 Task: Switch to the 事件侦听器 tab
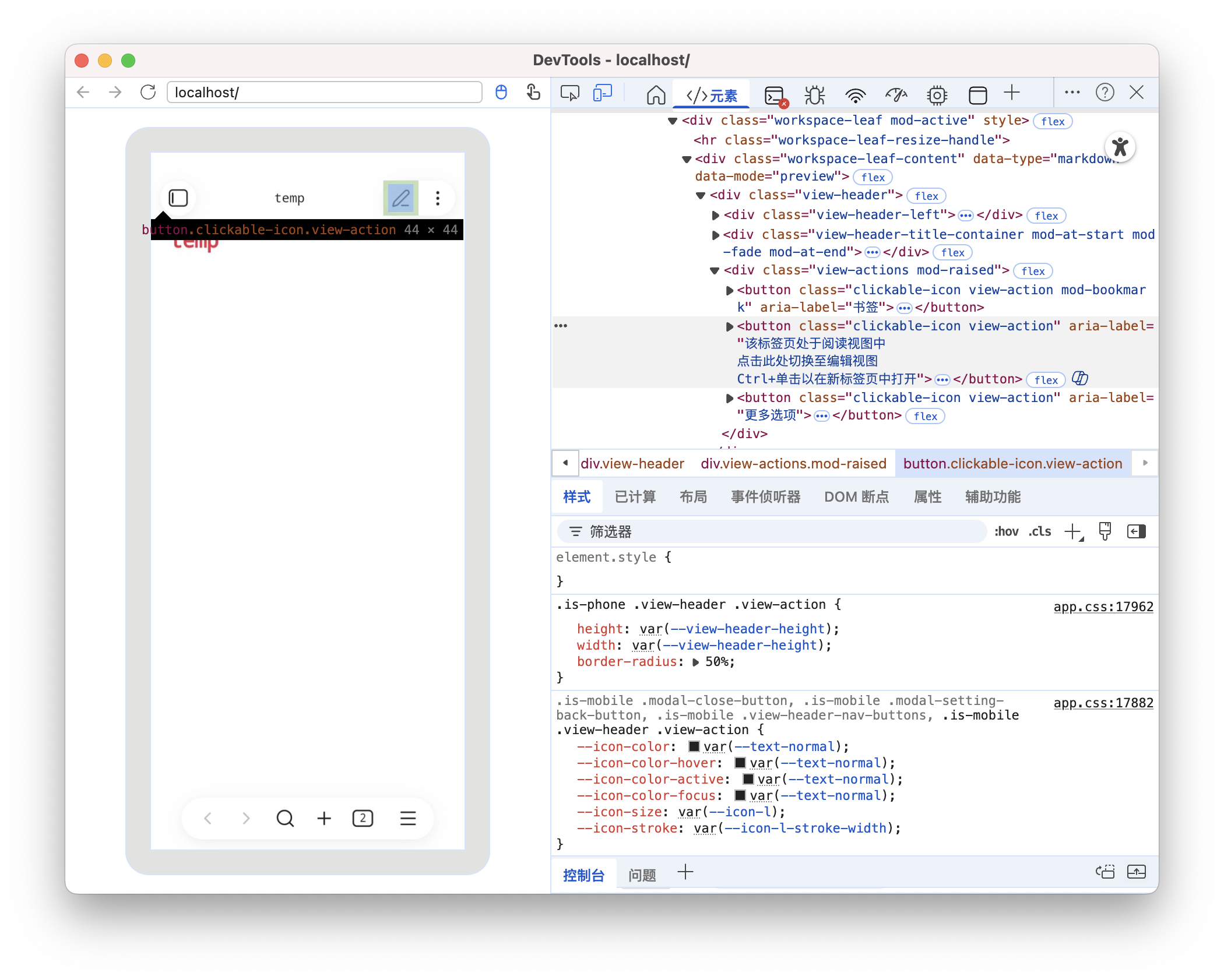[765, 497]
